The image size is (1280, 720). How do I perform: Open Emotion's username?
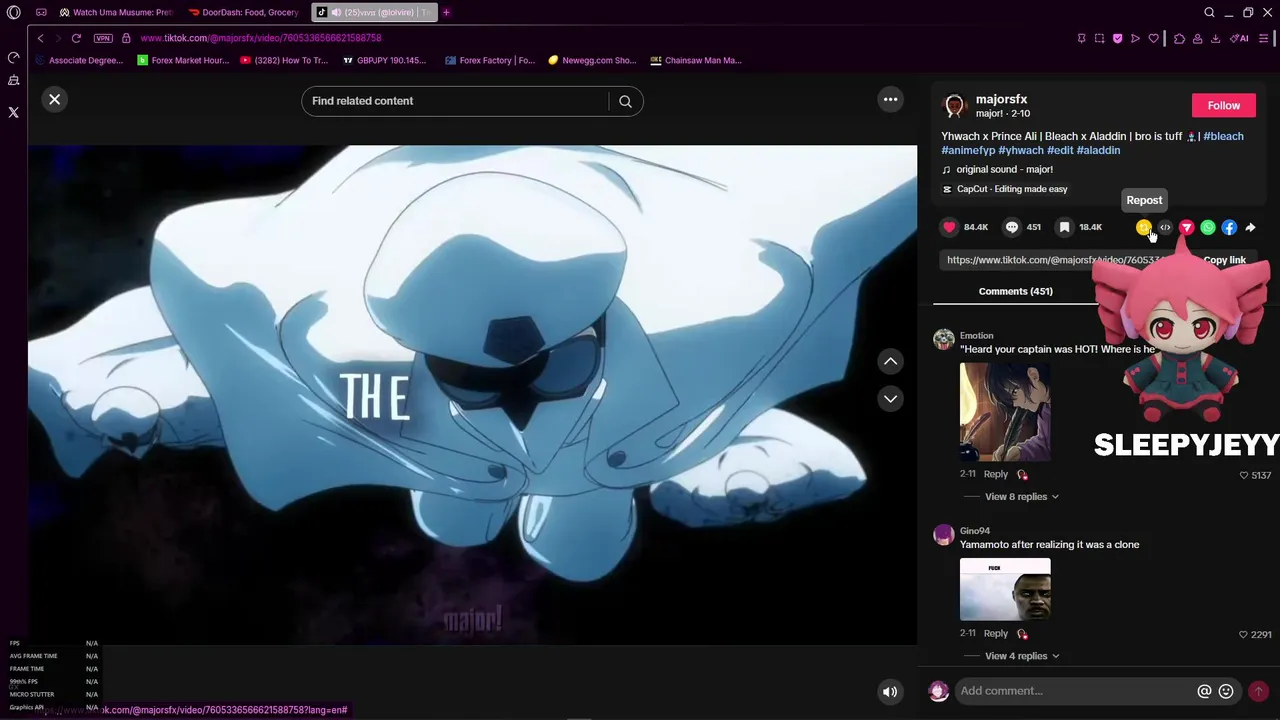point(976,335)
